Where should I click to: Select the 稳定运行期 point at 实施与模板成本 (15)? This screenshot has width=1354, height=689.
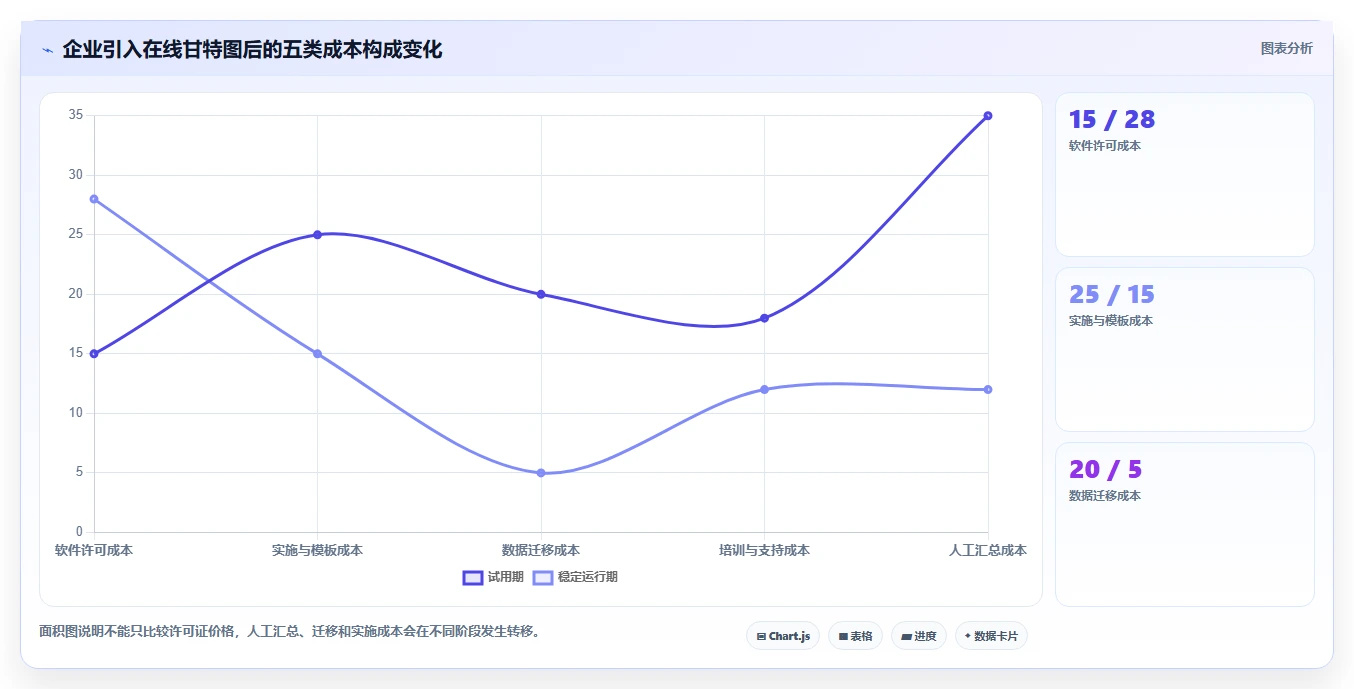coord(317,354)
